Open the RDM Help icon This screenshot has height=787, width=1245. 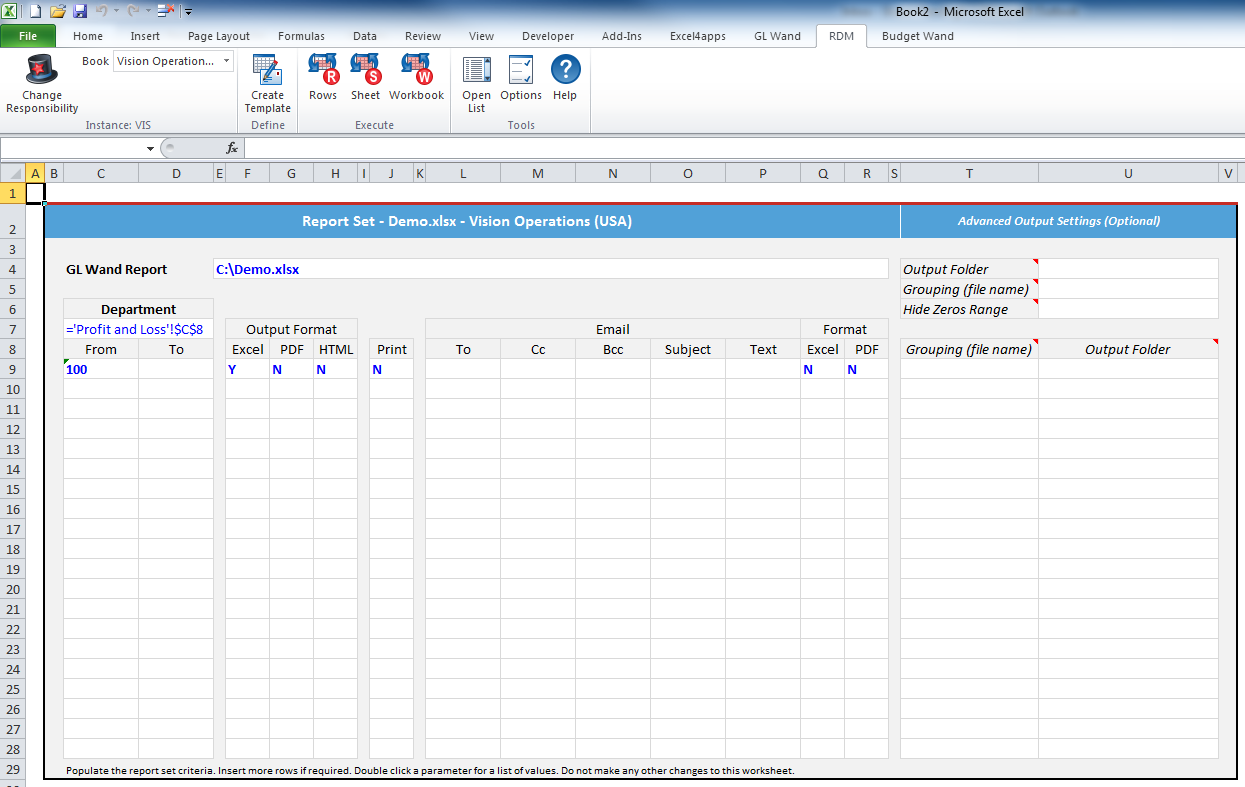565,70
